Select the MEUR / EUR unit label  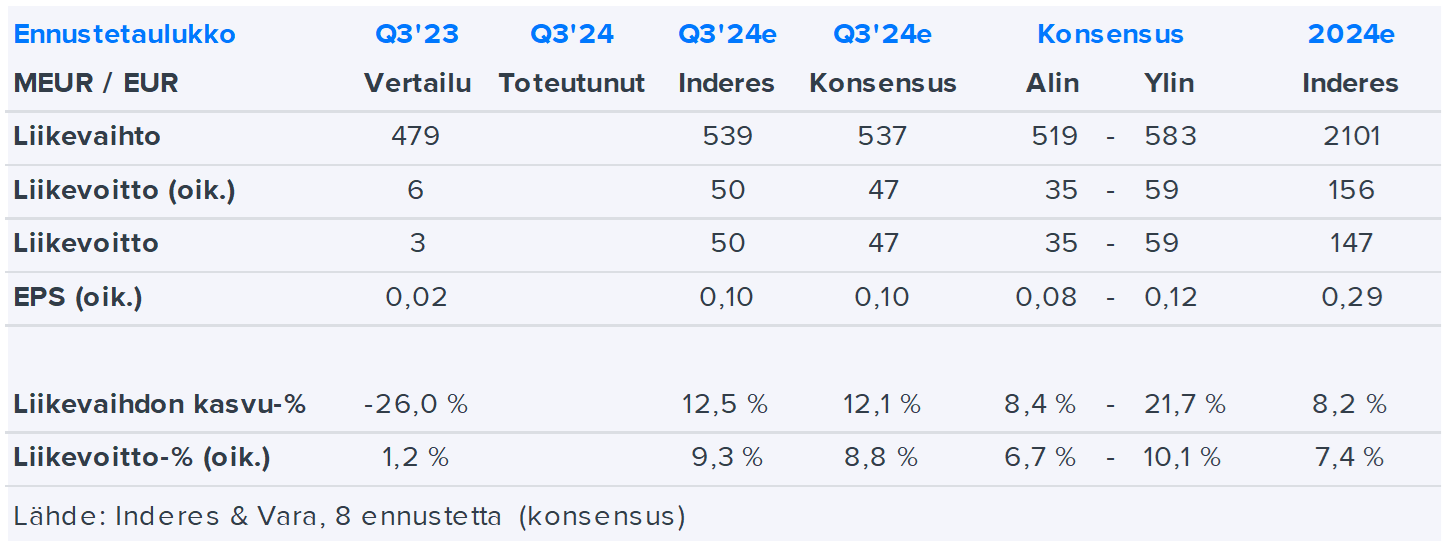(96, 83)
